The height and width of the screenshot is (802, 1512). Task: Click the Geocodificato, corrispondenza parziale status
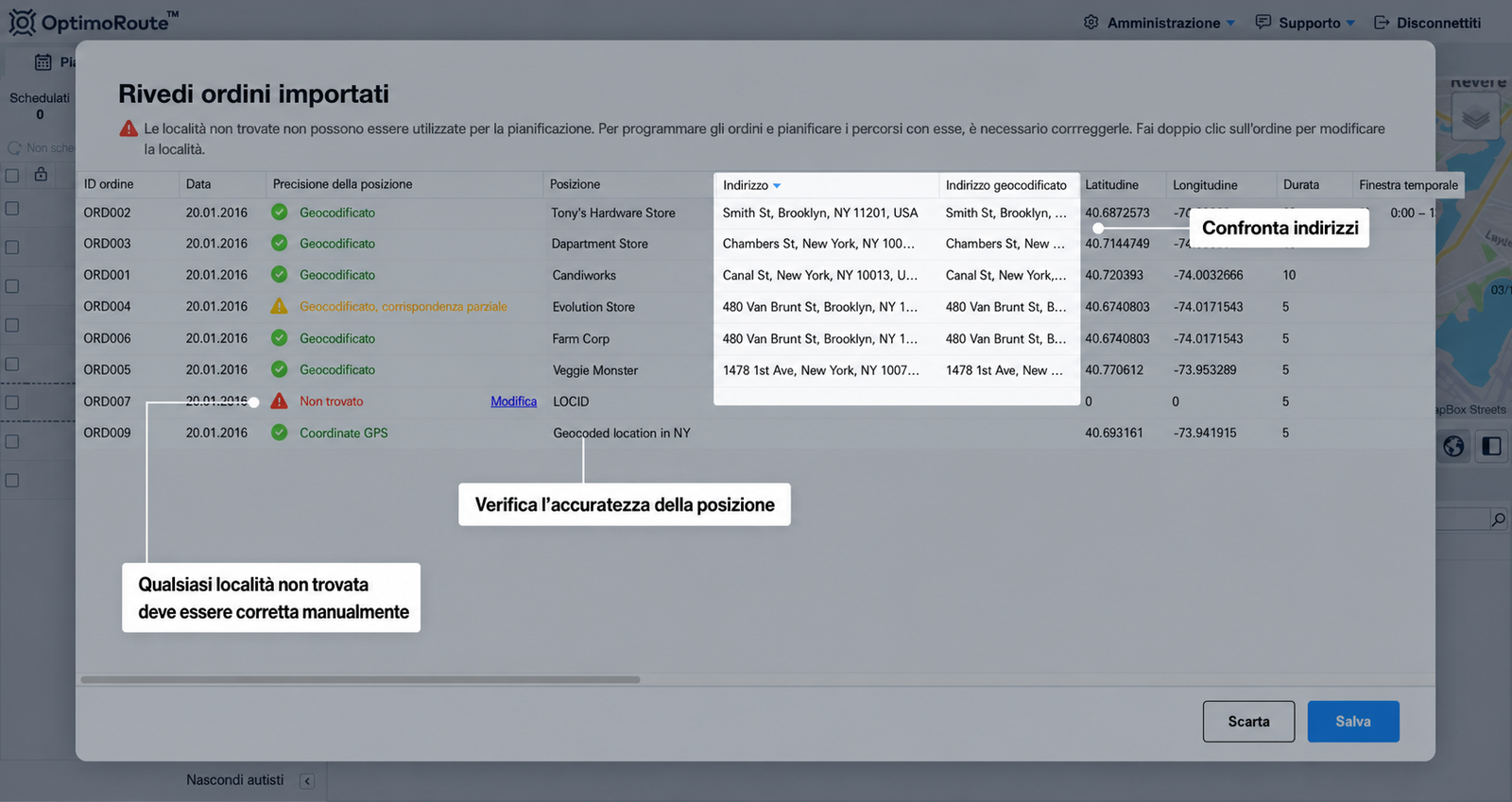coord(404,306)
